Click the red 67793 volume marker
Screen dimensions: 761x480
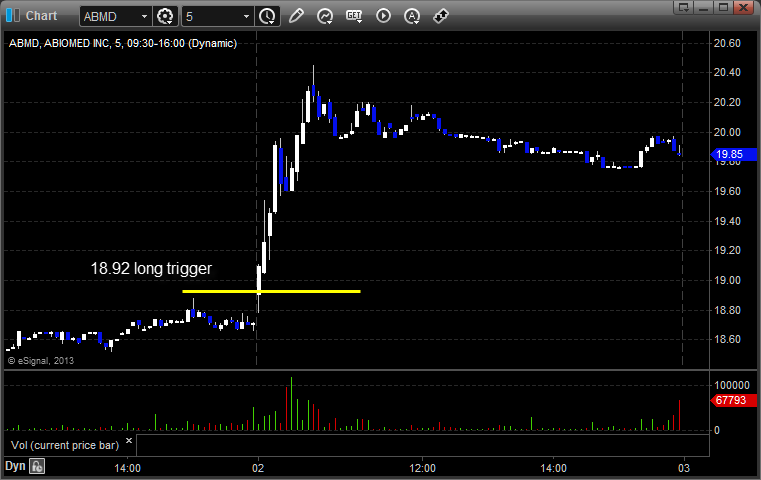coord(733,400)
